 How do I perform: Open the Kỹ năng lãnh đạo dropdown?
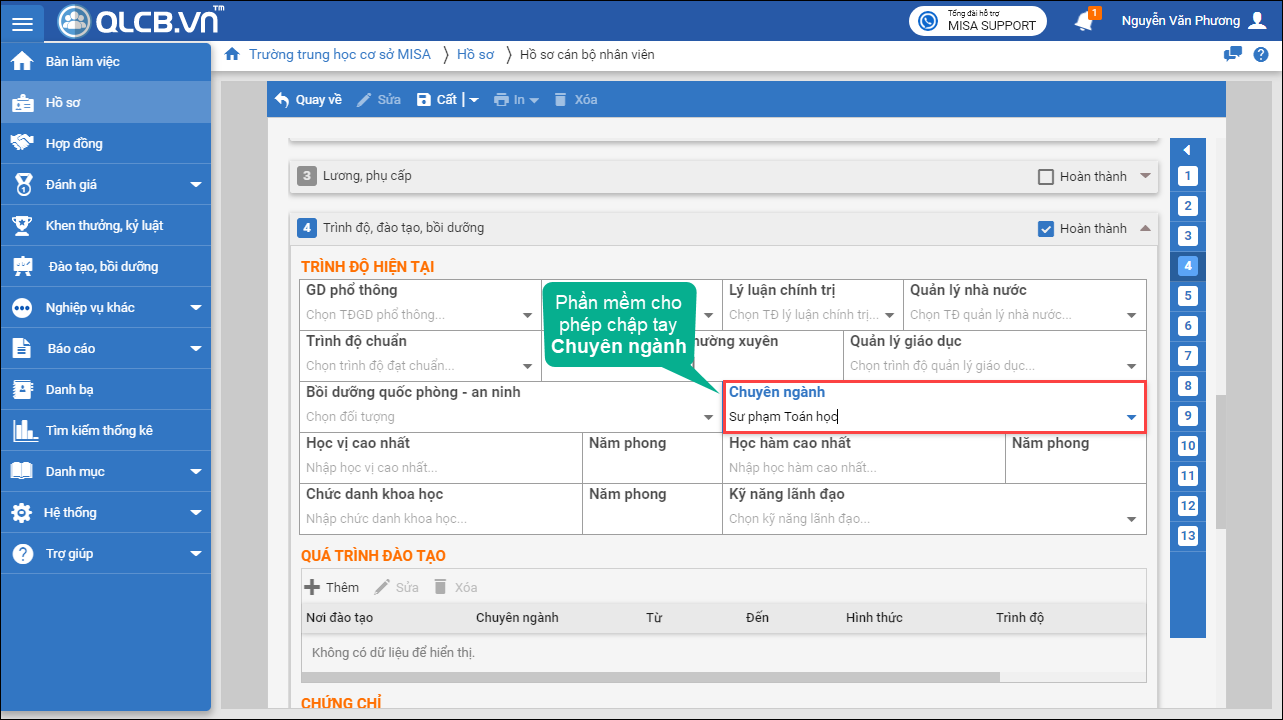(1131, 519)
